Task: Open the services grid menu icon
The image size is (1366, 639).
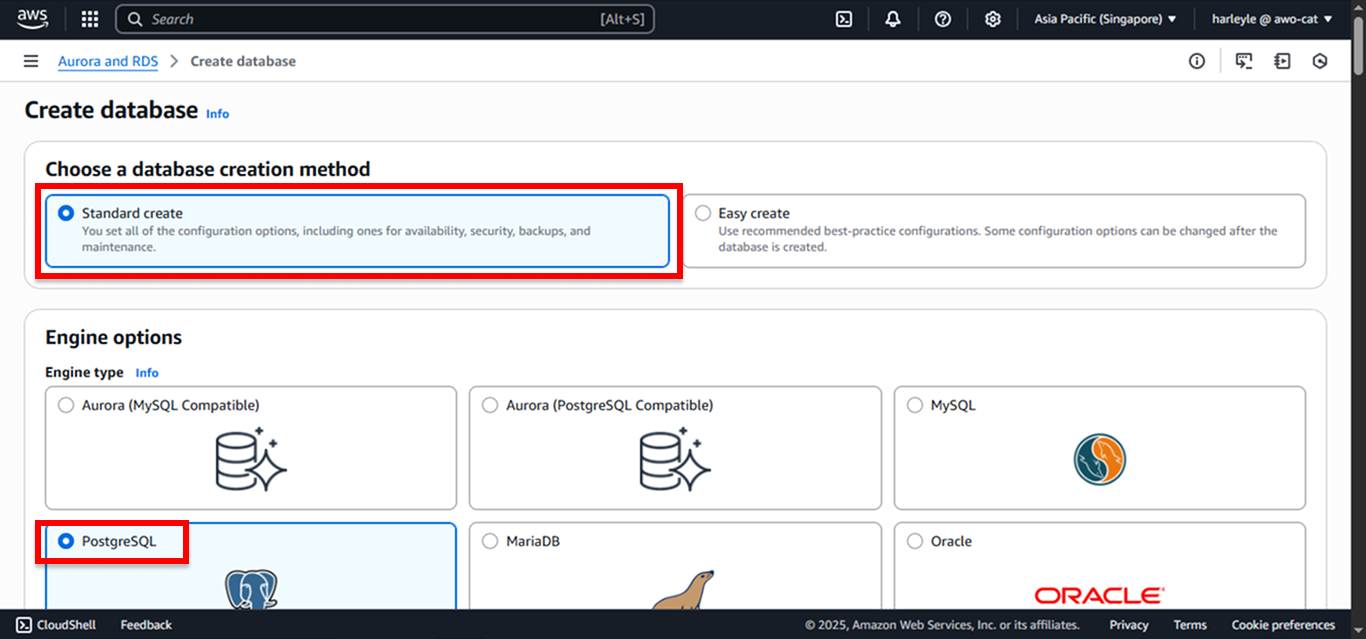Action: point(90,19)
